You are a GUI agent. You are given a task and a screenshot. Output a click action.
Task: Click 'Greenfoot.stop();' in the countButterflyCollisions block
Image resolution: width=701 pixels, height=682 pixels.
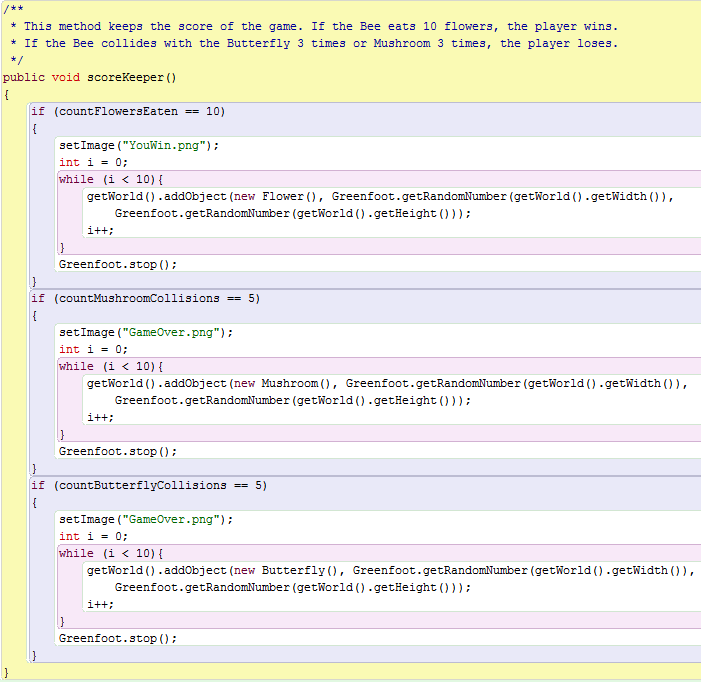(x=118, y=639)
